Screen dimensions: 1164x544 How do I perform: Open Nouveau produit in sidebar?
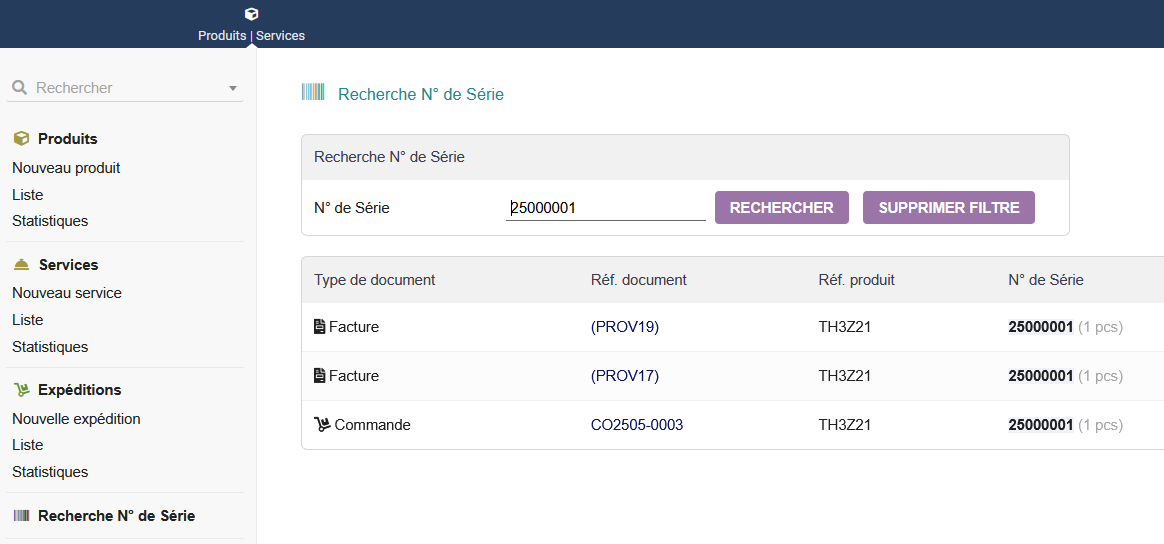click(x=66, y=168)
